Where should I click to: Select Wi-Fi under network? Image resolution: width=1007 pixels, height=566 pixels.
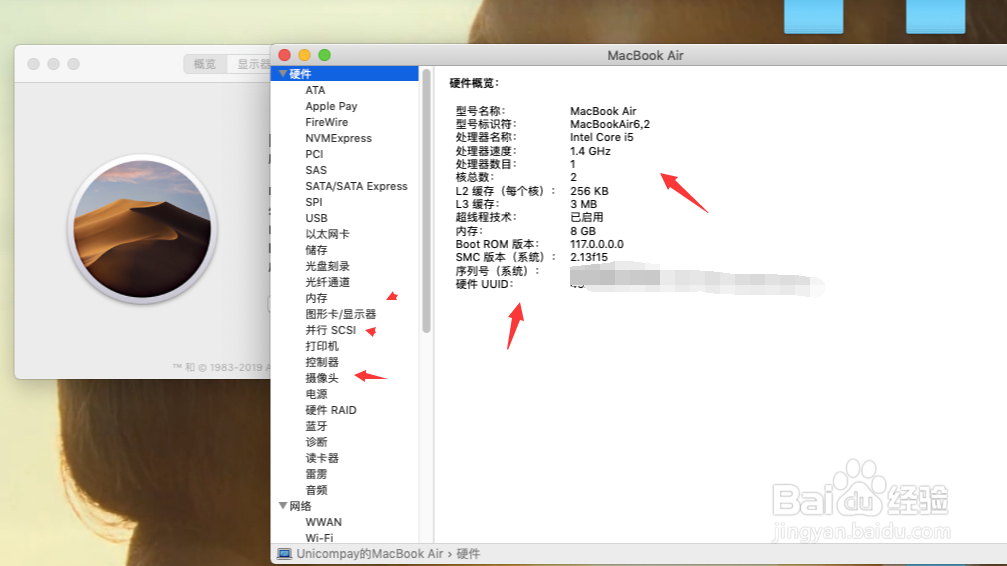point(319,538)
